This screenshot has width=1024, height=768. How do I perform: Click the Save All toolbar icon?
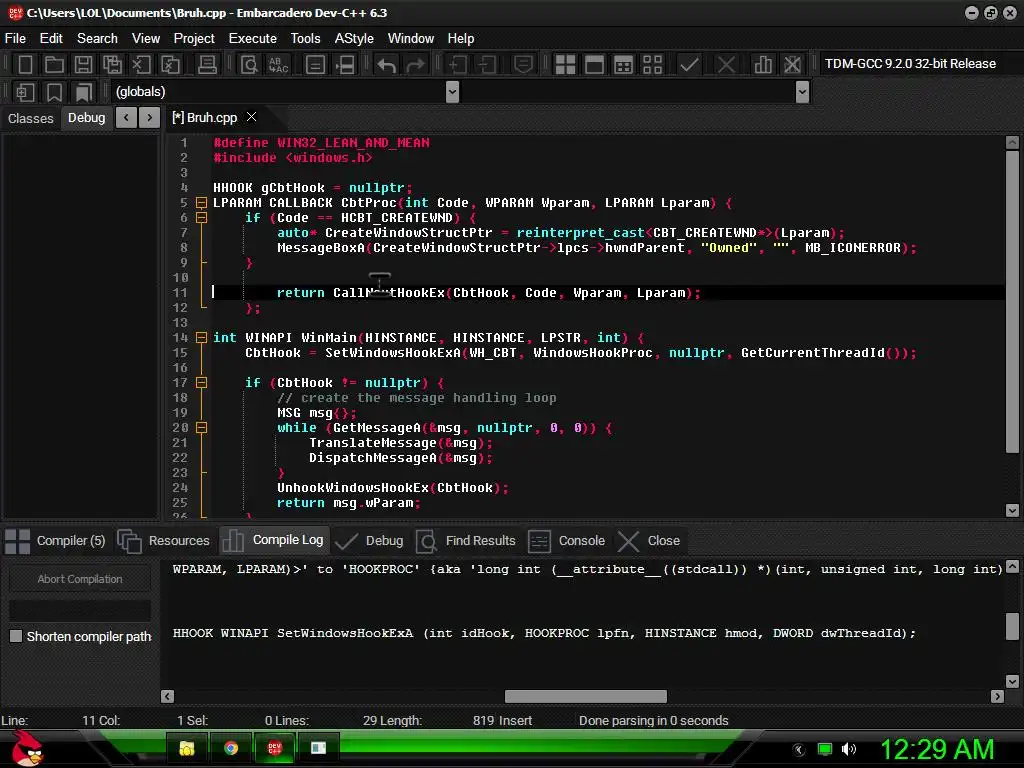click(112, 64)
